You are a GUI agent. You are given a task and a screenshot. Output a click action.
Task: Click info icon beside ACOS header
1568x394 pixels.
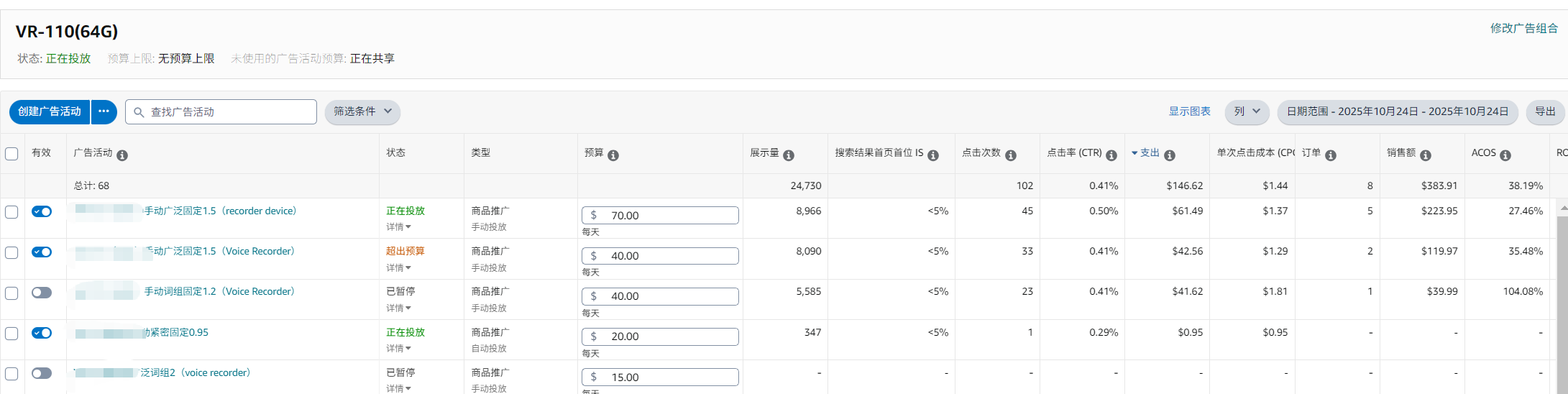pyautogui.click(x=1505, y=155)
